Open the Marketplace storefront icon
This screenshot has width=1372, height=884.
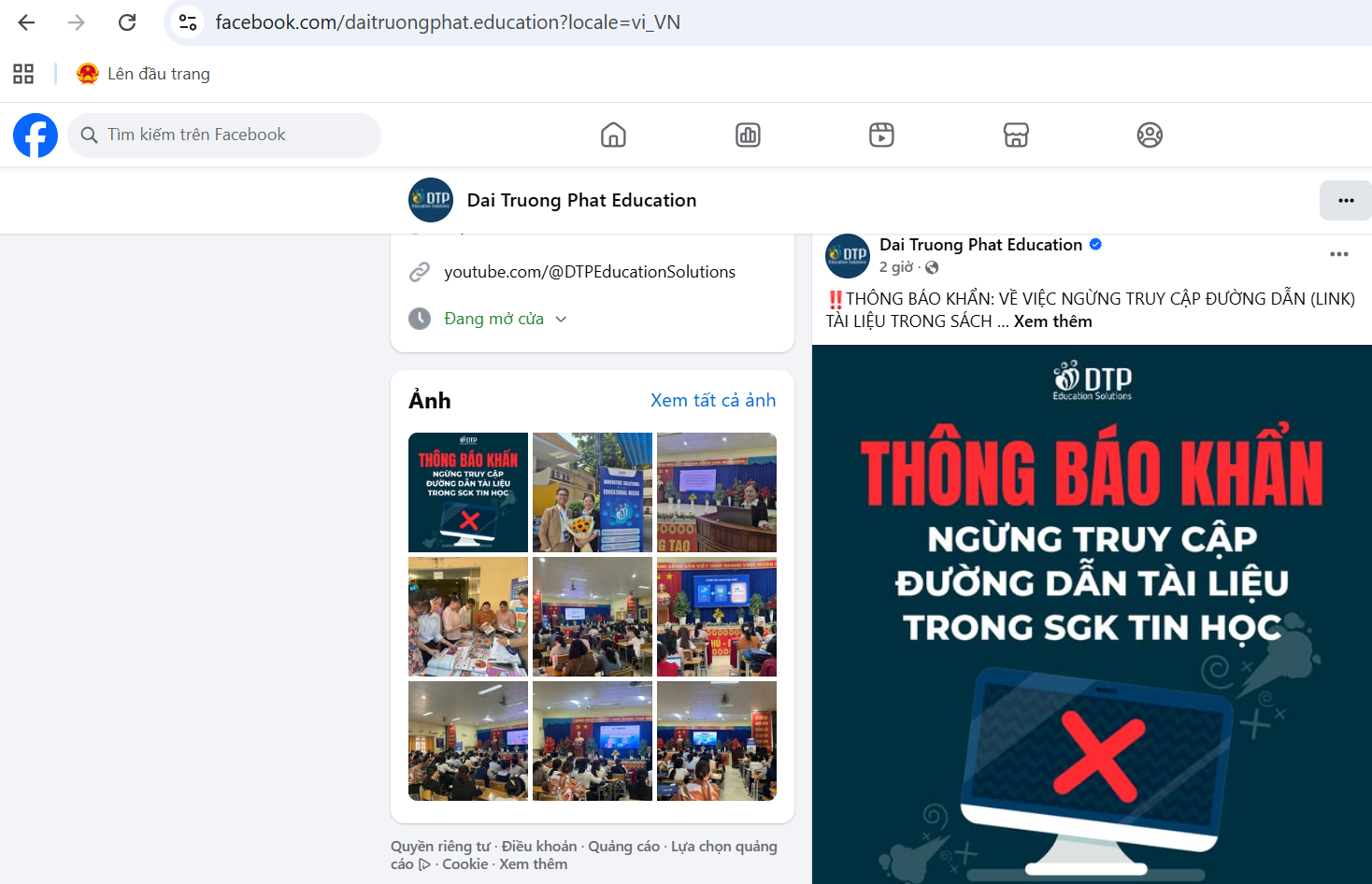1016,135
